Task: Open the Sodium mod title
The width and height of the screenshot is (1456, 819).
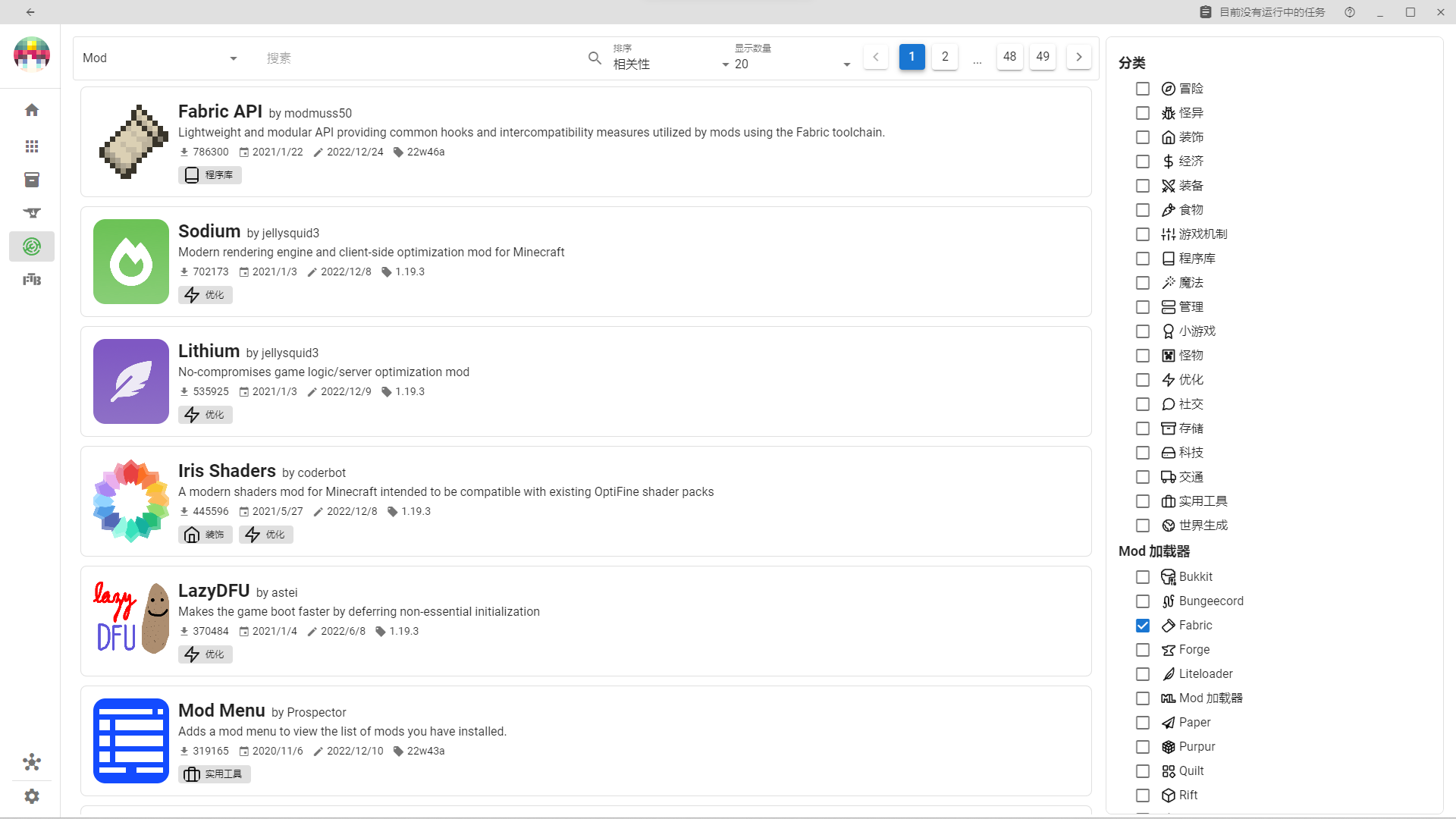Action: [x=209, y=231]
